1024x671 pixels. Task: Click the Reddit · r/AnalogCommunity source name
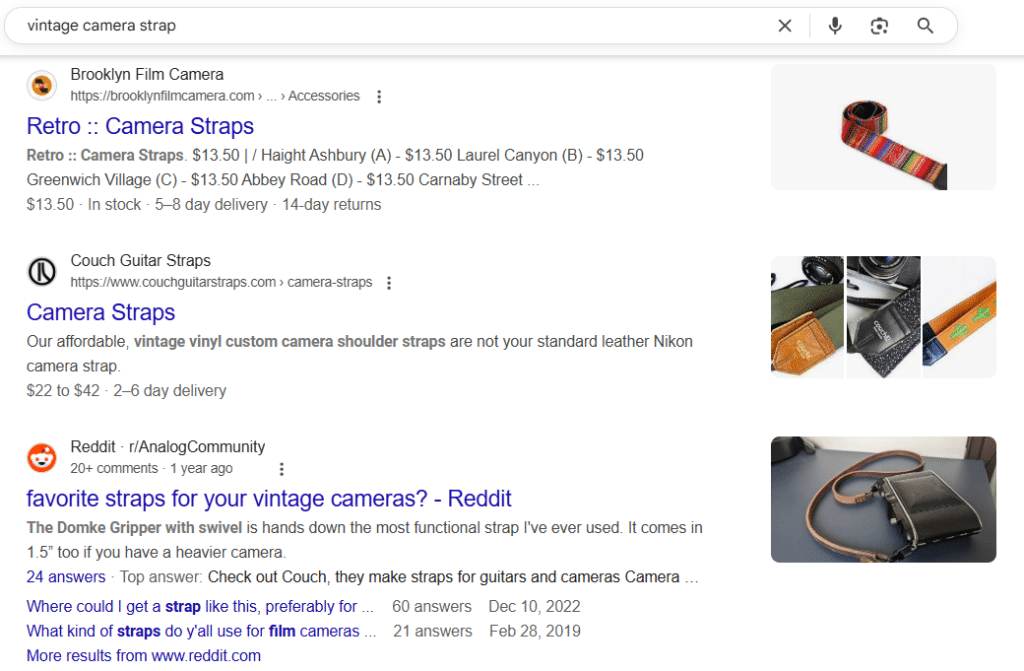(168, 447)
